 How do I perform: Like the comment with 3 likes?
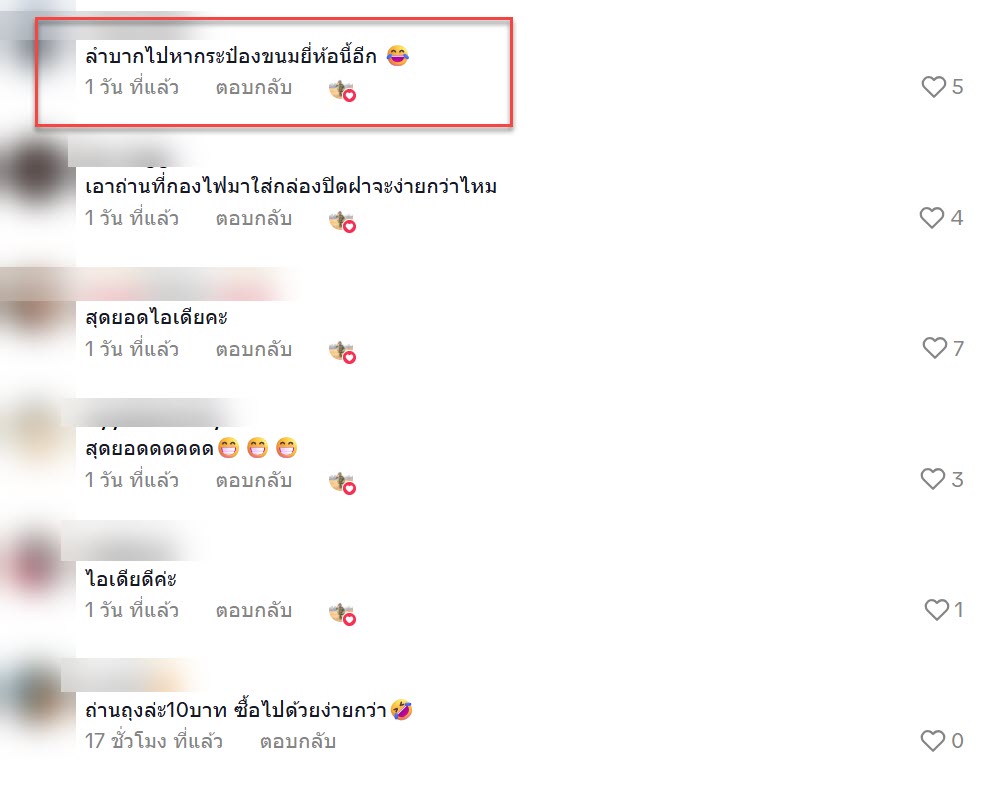(x=933, y=479)
